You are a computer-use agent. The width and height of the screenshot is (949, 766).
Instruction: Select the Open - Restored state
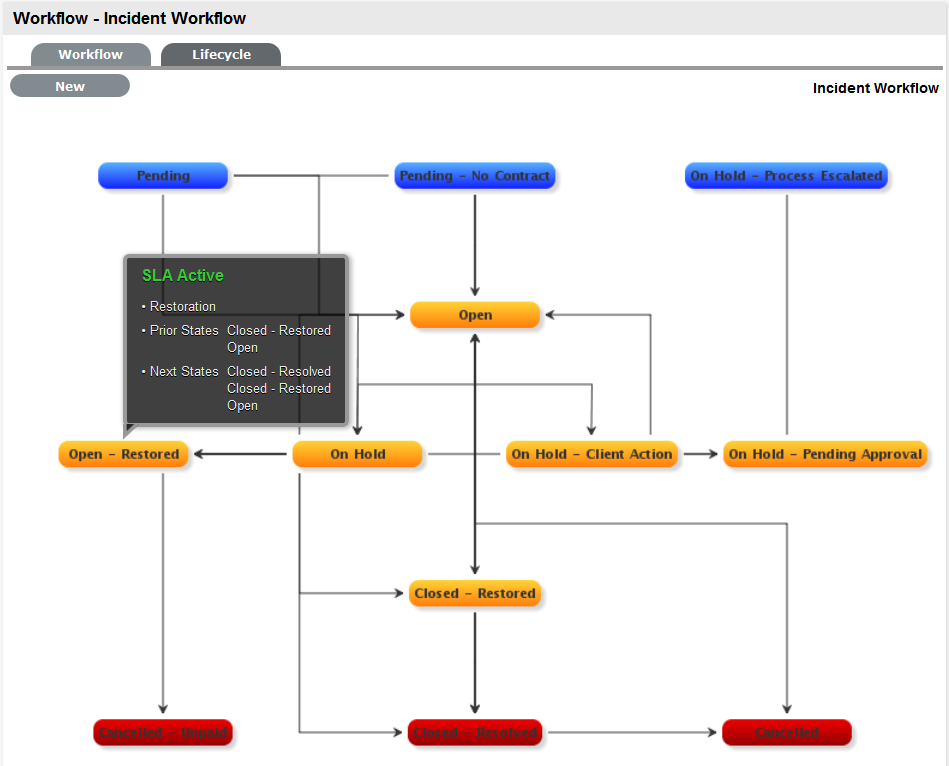pos(123,454)
